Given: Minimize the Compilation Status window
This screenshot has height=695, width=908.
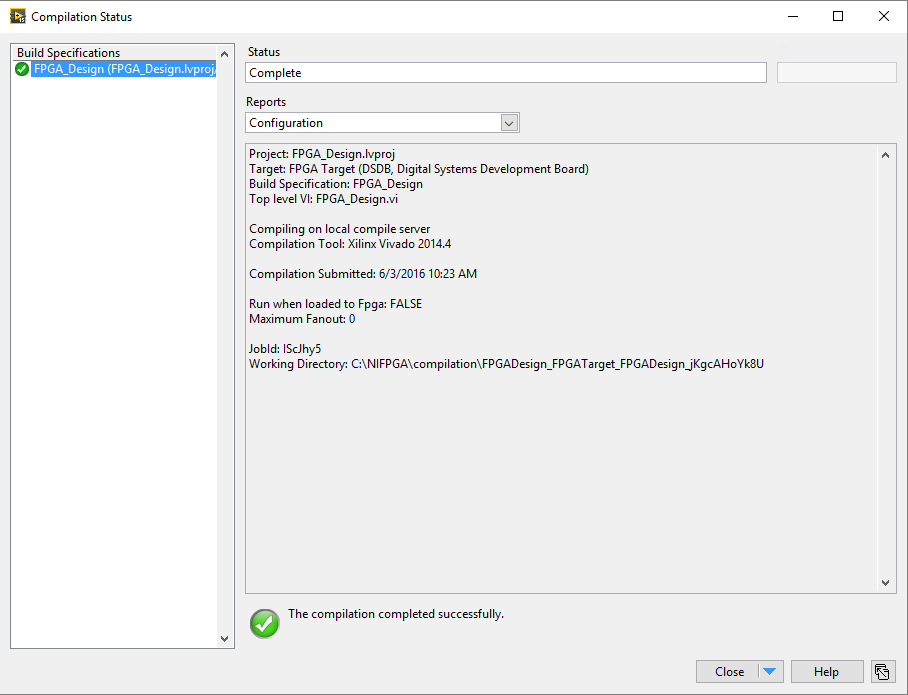Looking at the screenshot, I should pyautogui.click(x=793, y=16).
